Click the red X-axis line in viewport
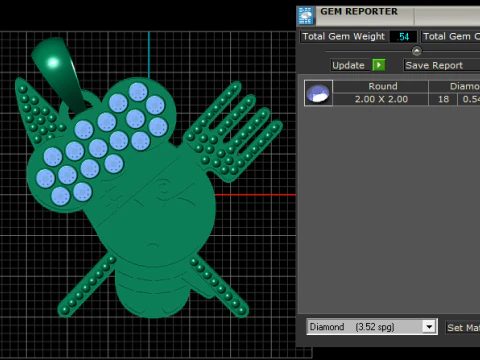This screenshot has width=480, height=360. coord(255,195)
